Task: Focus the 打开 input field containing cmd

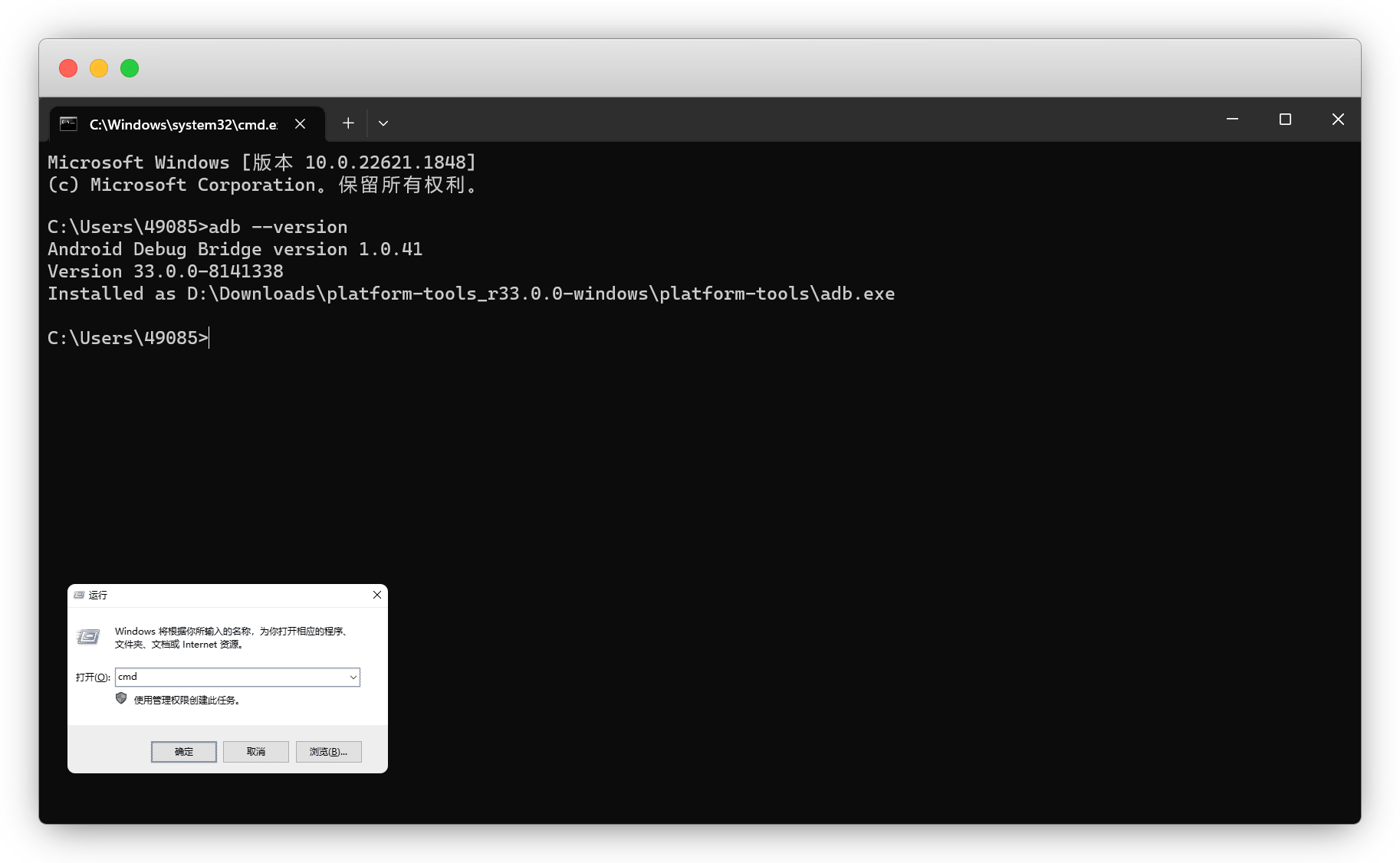Action: [x=232, y=677]
